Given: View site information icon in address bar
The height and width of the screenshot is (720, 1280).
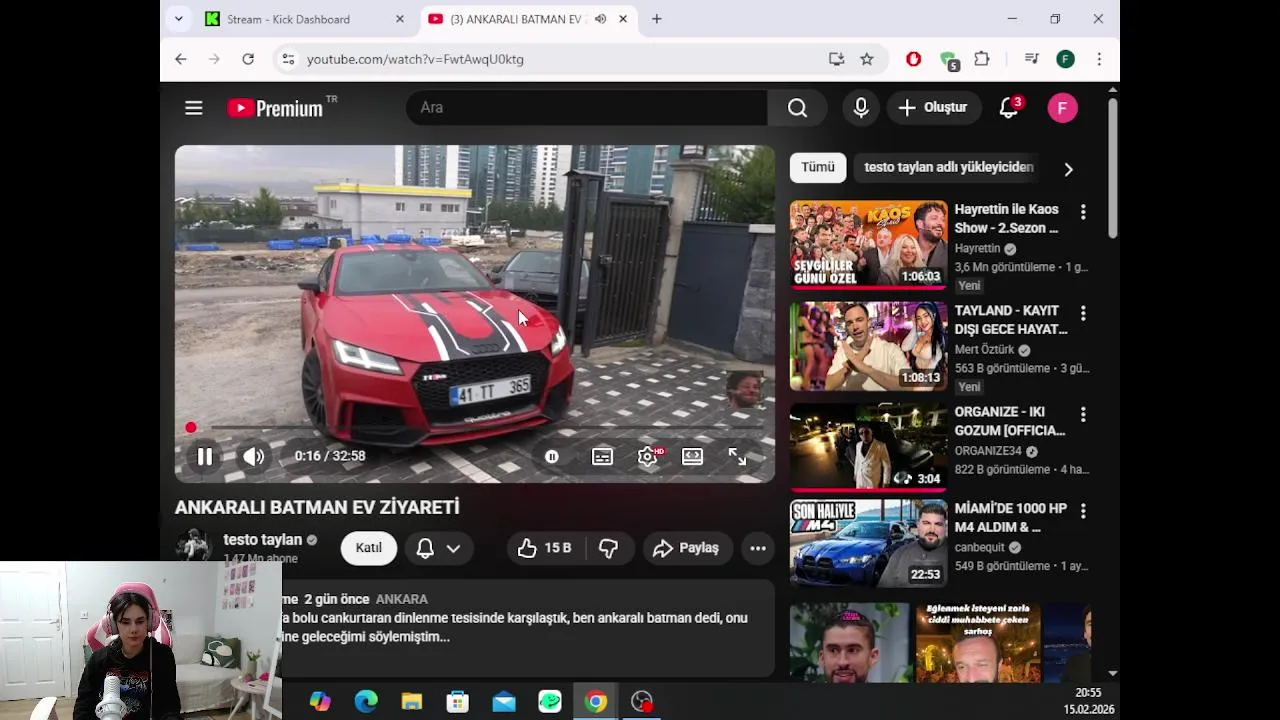Looking at the screenshot, I should [288, 59].
